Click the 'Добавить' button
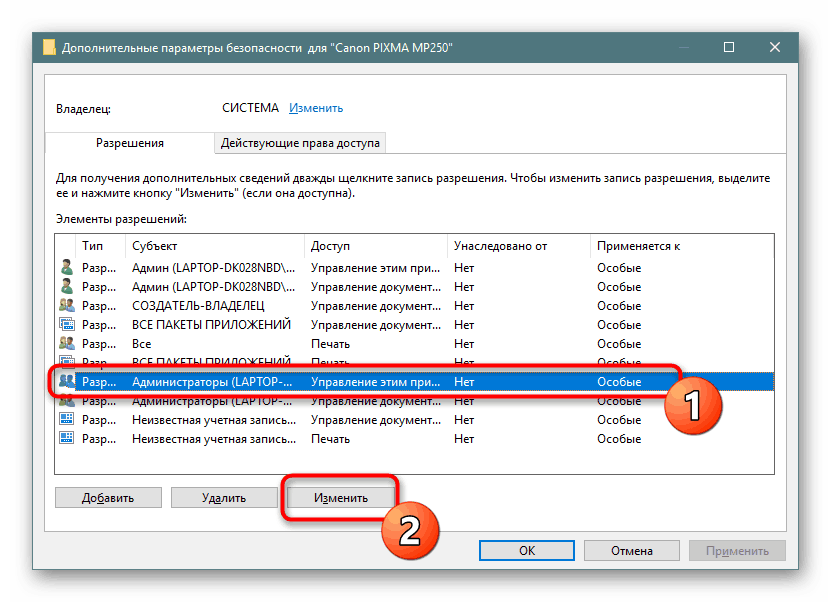 [x=108, y=498]
